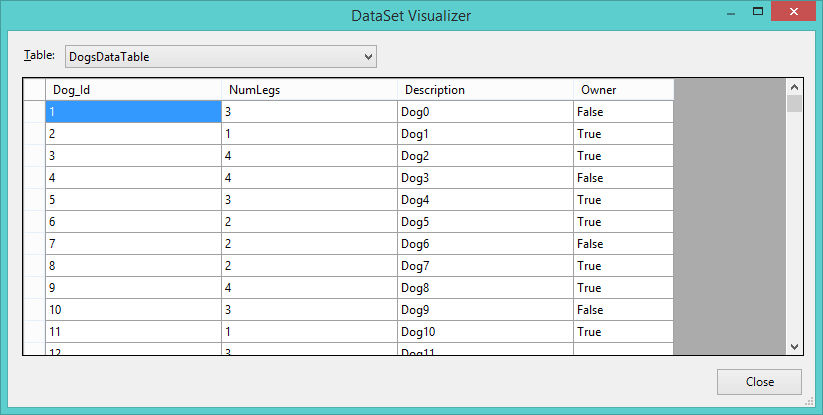This screenshot has width=823, height=415.
Task: Select the Dog_Id cell containing 1
Action: tap(133, 112)
